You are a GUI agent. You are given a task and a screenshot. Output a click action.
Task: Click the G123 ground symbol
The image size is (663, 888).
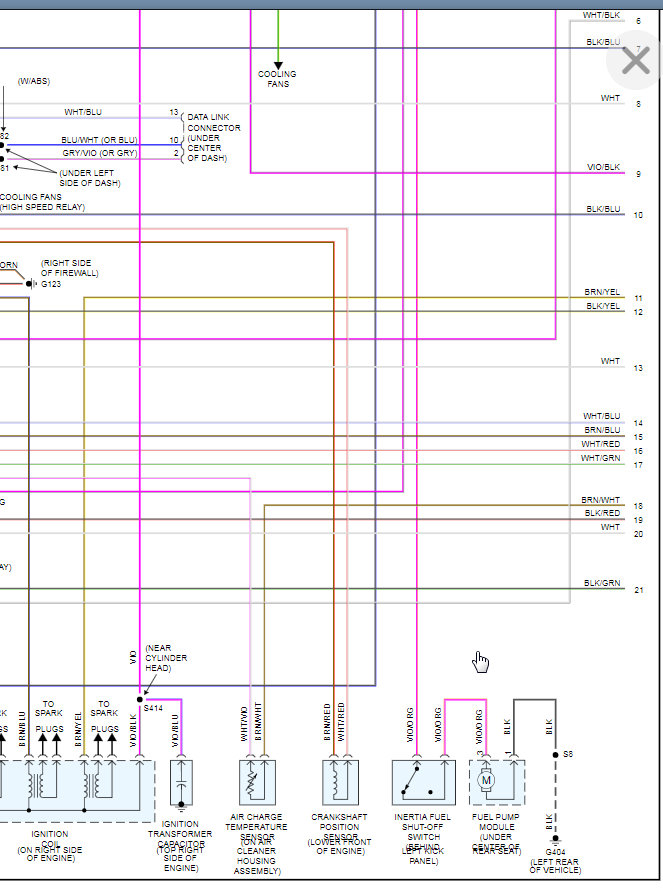click(x=31, y=284)
